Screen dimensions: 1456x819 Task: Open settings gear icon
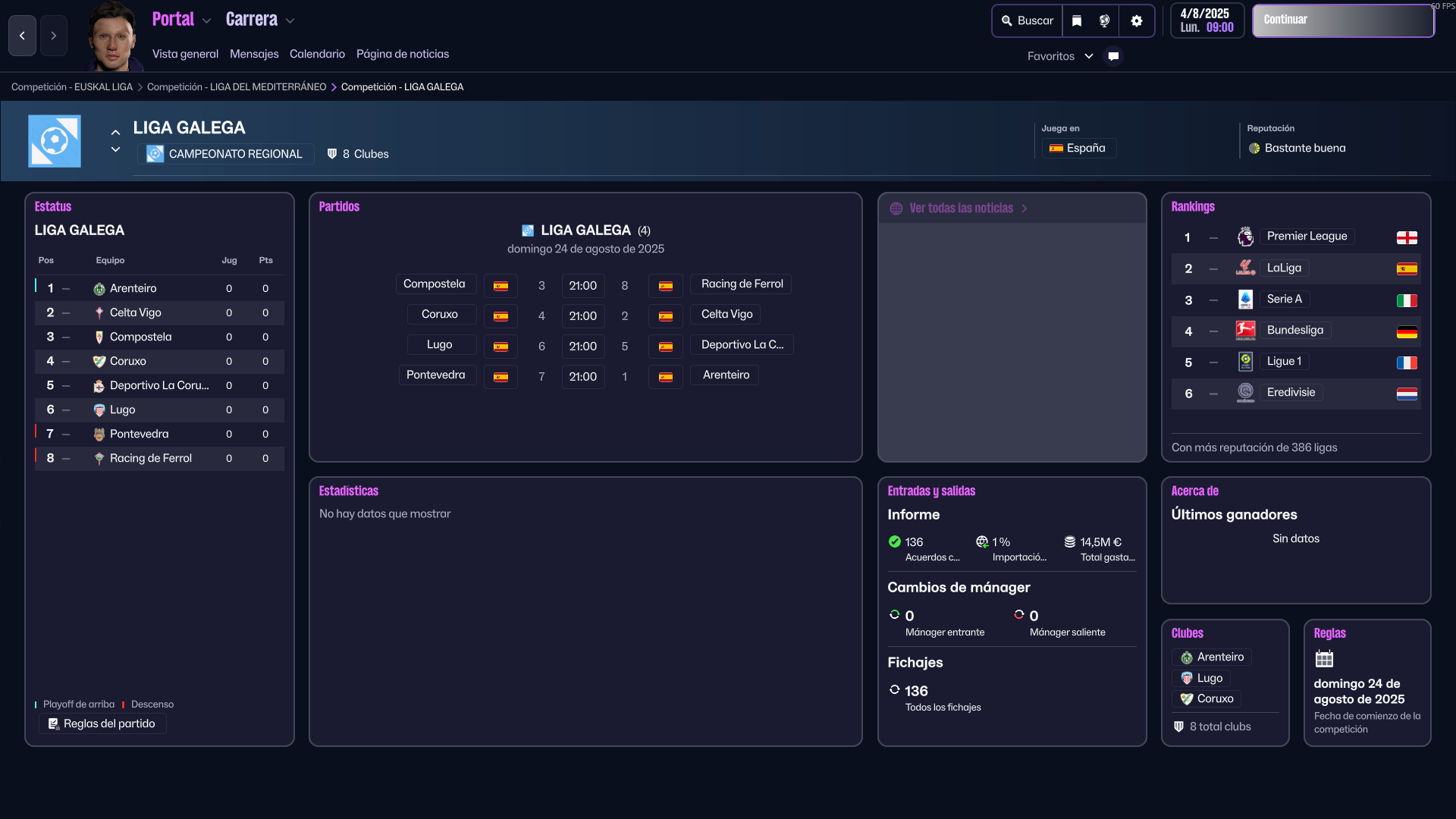(1136, 21)
